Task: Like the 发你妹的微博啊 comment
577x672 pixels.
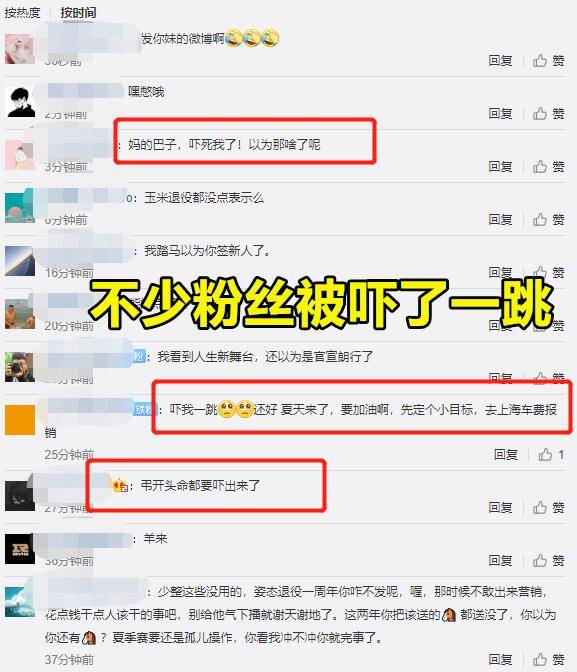Action: (x=548, y=60)
